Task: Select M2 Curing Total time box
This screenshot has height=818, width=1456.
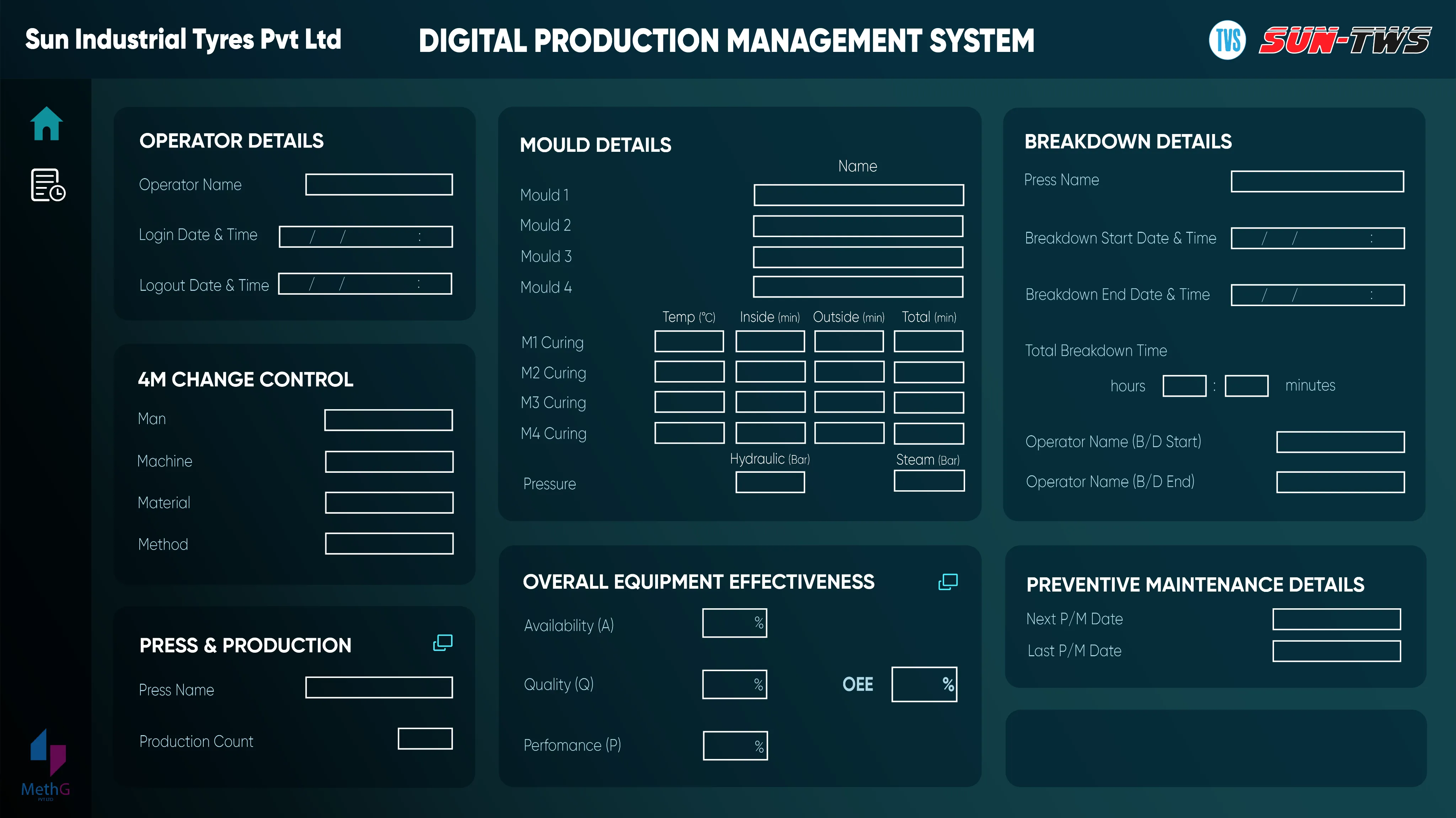Action: click(928, 372)
